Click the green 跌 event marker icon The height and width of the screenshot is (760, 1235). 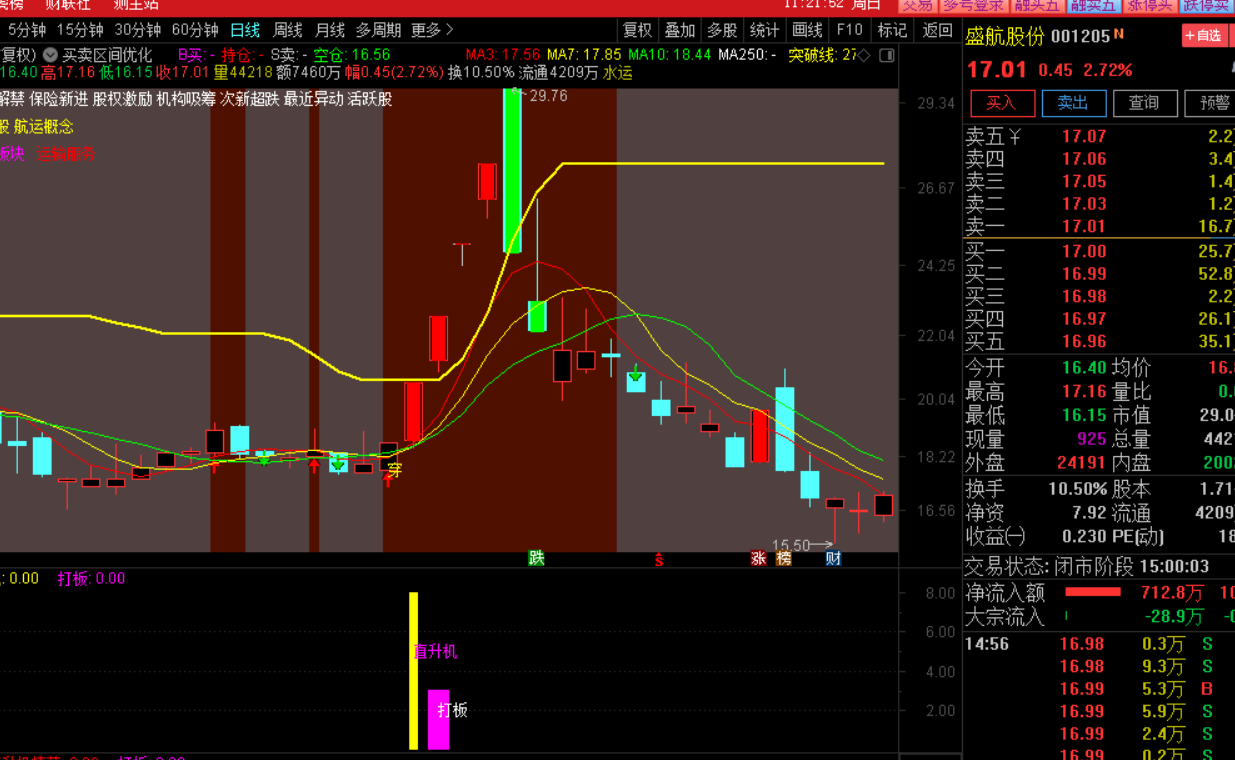point(537,558)
